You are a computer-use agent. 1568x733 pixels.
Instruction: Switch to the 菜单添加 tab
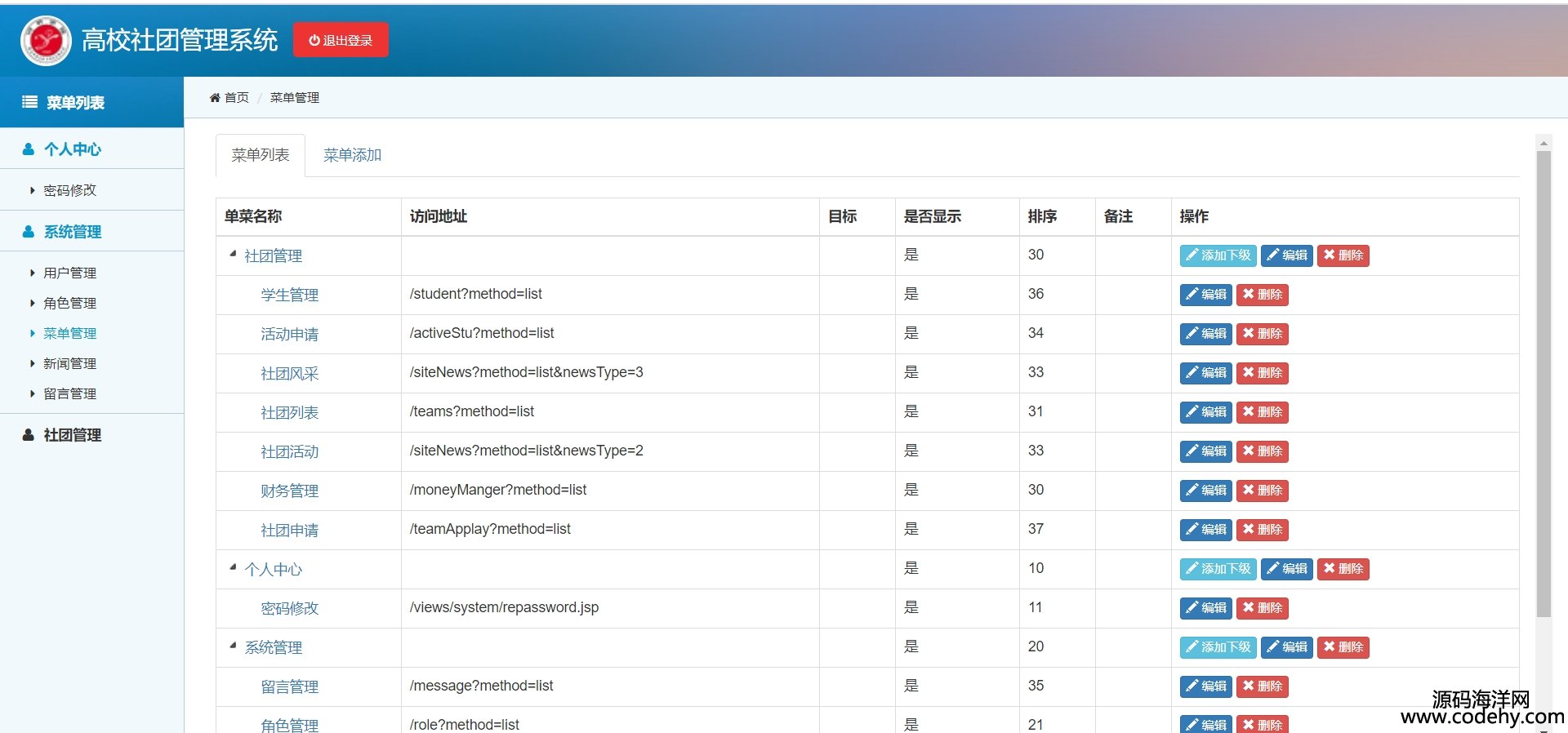tap(353, 155)
